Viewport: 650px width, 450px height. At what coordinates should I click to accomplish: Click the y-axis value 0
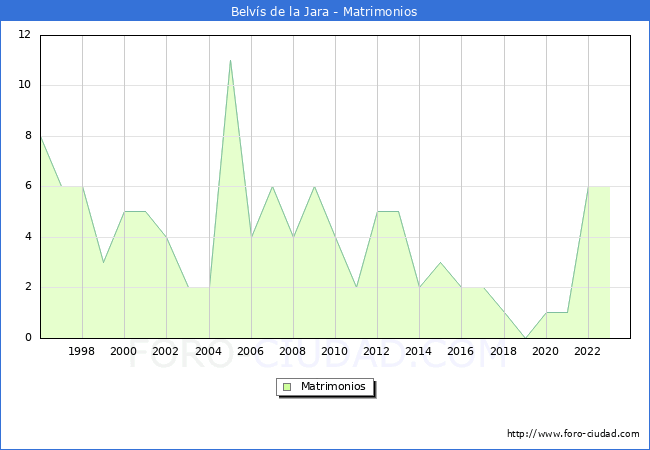tap(28, 337)
